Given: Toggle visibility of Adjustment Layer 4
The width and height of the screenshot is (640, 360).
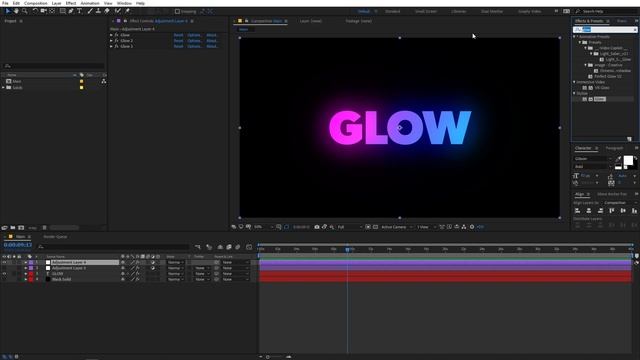Looking at the screenshot, I should tap(4, 262).
